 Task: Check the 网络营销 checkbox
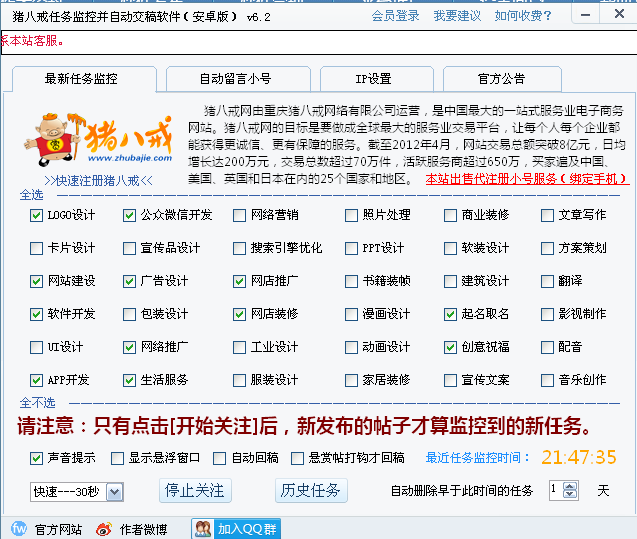click(x=239, y=215)
